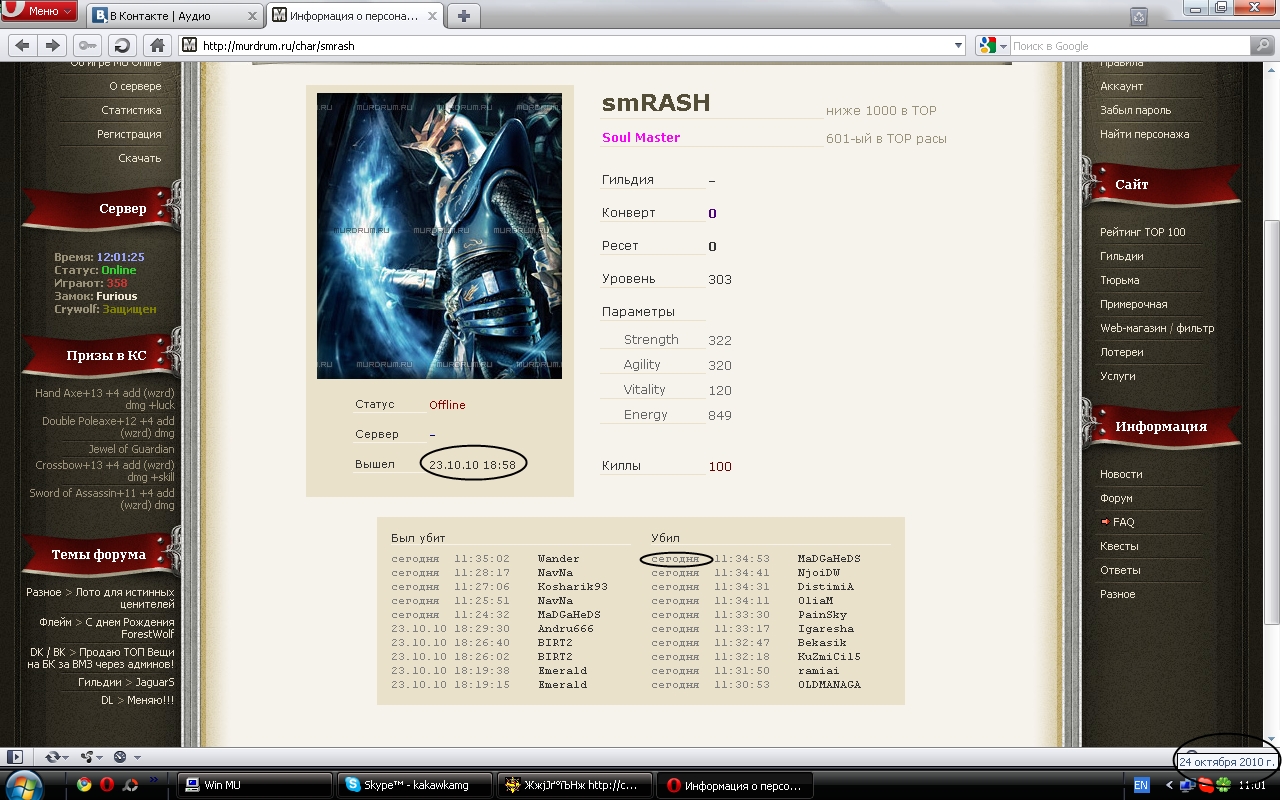Open the Примерочная link
Image resolution: width=1282 pixels, height=800 pixels.
(x=1133, y=304)
